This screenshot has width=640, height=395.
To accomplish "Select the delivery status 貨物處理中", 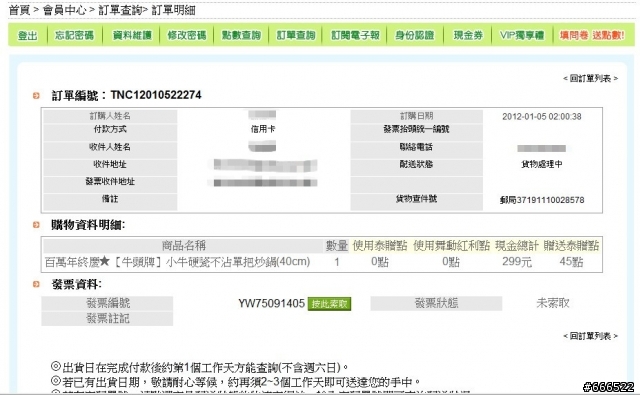I will [x=542, y=164].
